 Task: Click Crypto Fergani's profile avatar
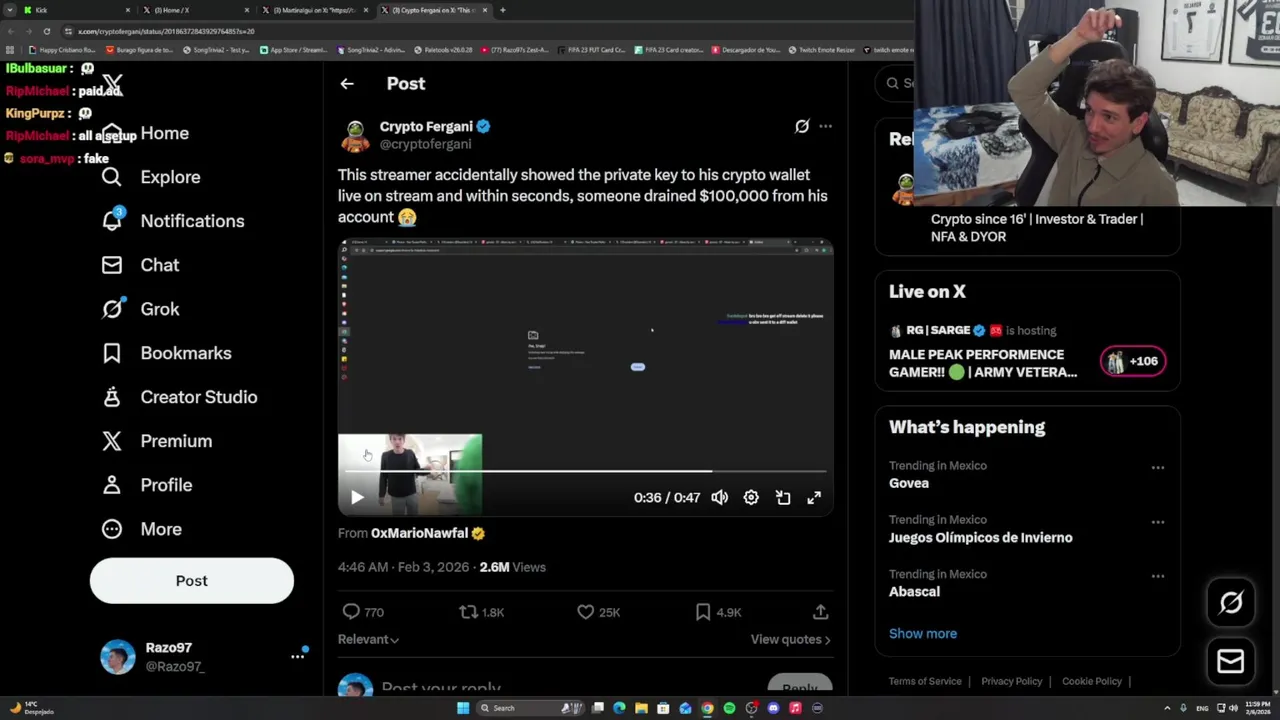[355, 135]
